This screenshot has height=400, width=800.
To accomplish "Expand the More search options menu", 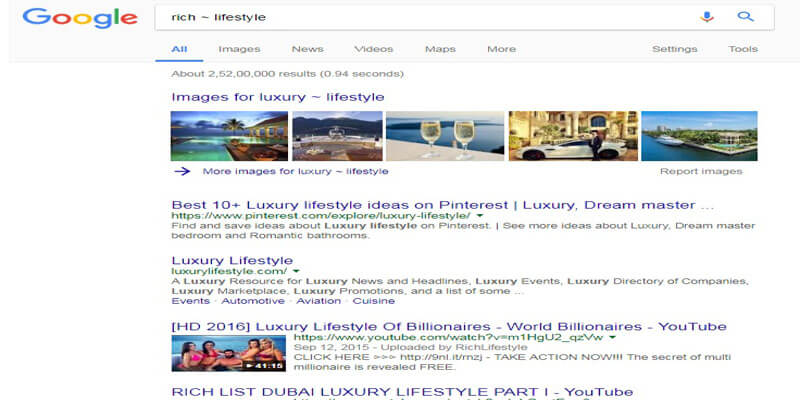I will click(501, 49).
